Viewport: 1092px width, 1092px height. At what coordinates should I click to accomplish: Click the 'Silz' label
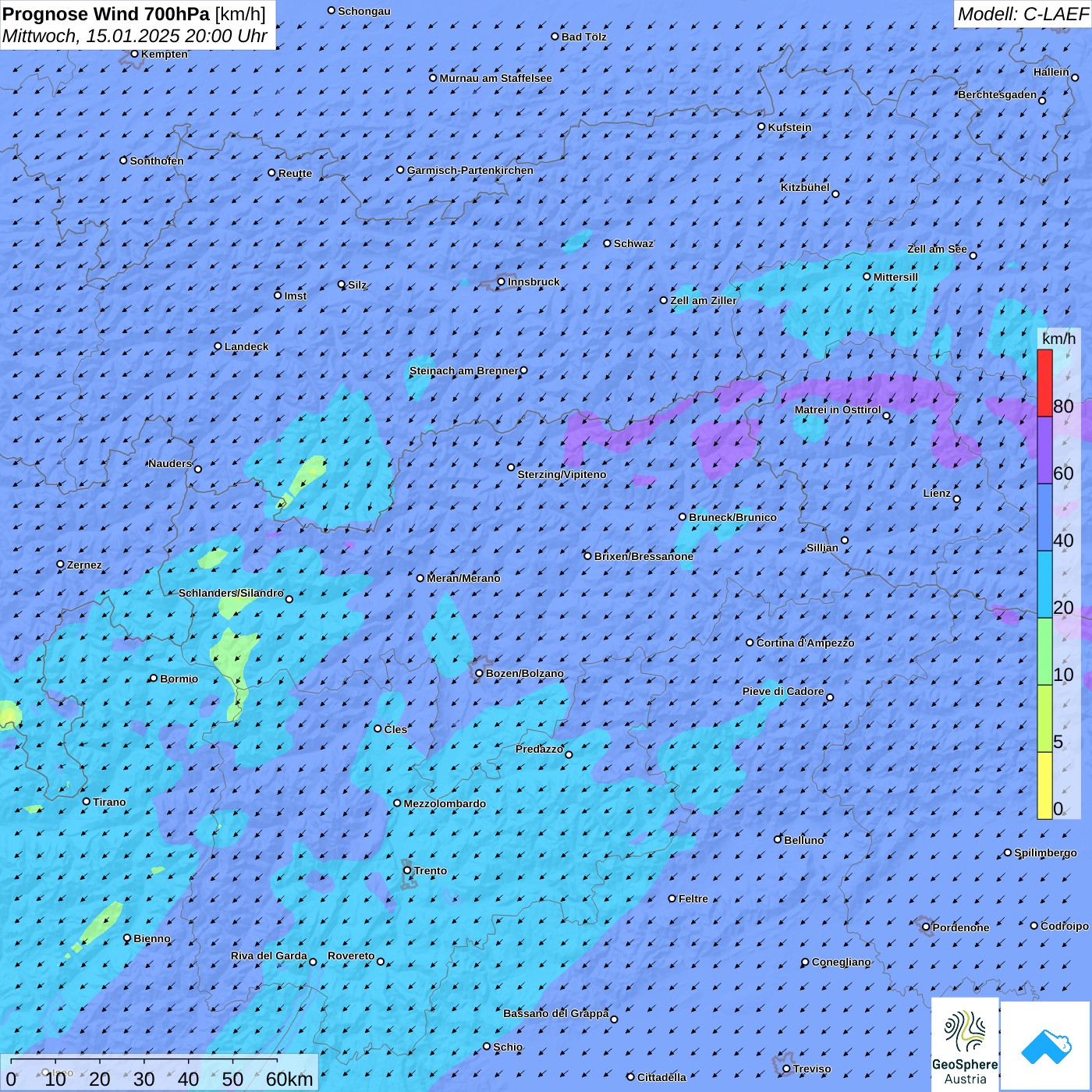point(357,285)
